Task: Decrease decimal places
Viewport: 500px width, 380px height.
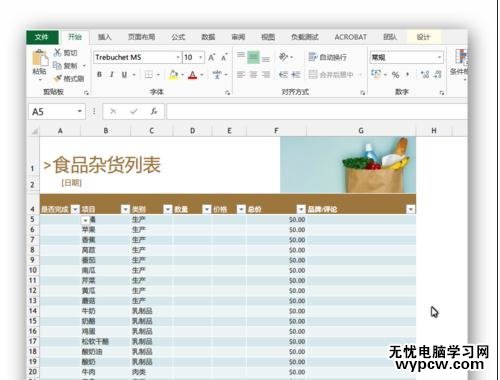Action: click(x=438, y=75)
